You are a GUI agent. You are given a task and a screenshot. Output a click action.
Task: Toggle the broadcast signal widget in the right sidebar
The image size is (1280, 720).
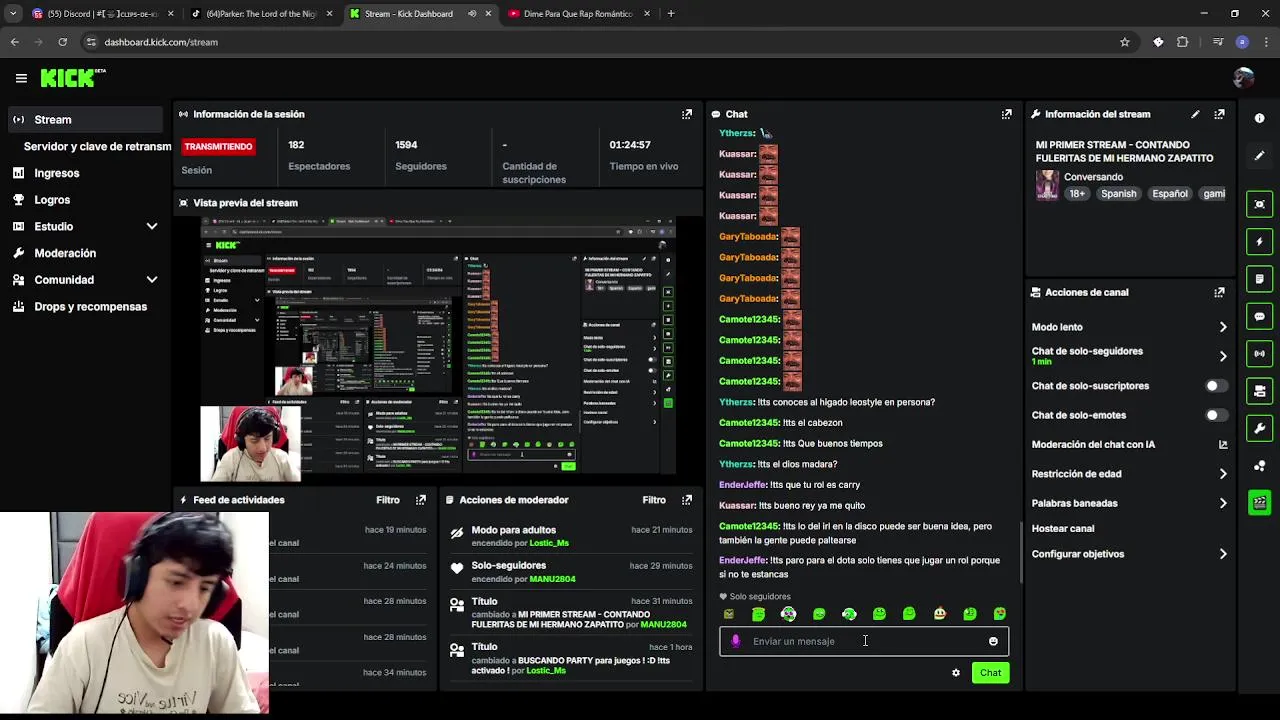[x=1259, y=353]
